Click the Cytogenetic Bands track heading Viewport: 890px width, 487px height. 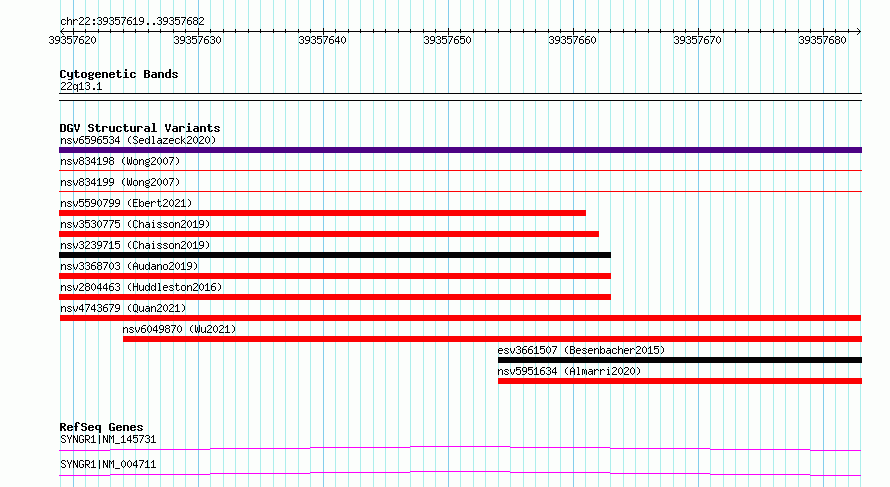tap(119, 74)
